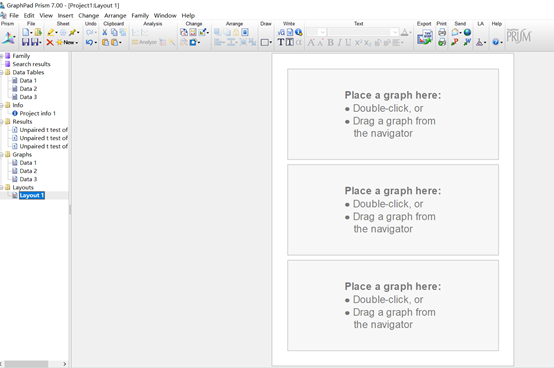Cut using the scissors icon

[105, 32]
